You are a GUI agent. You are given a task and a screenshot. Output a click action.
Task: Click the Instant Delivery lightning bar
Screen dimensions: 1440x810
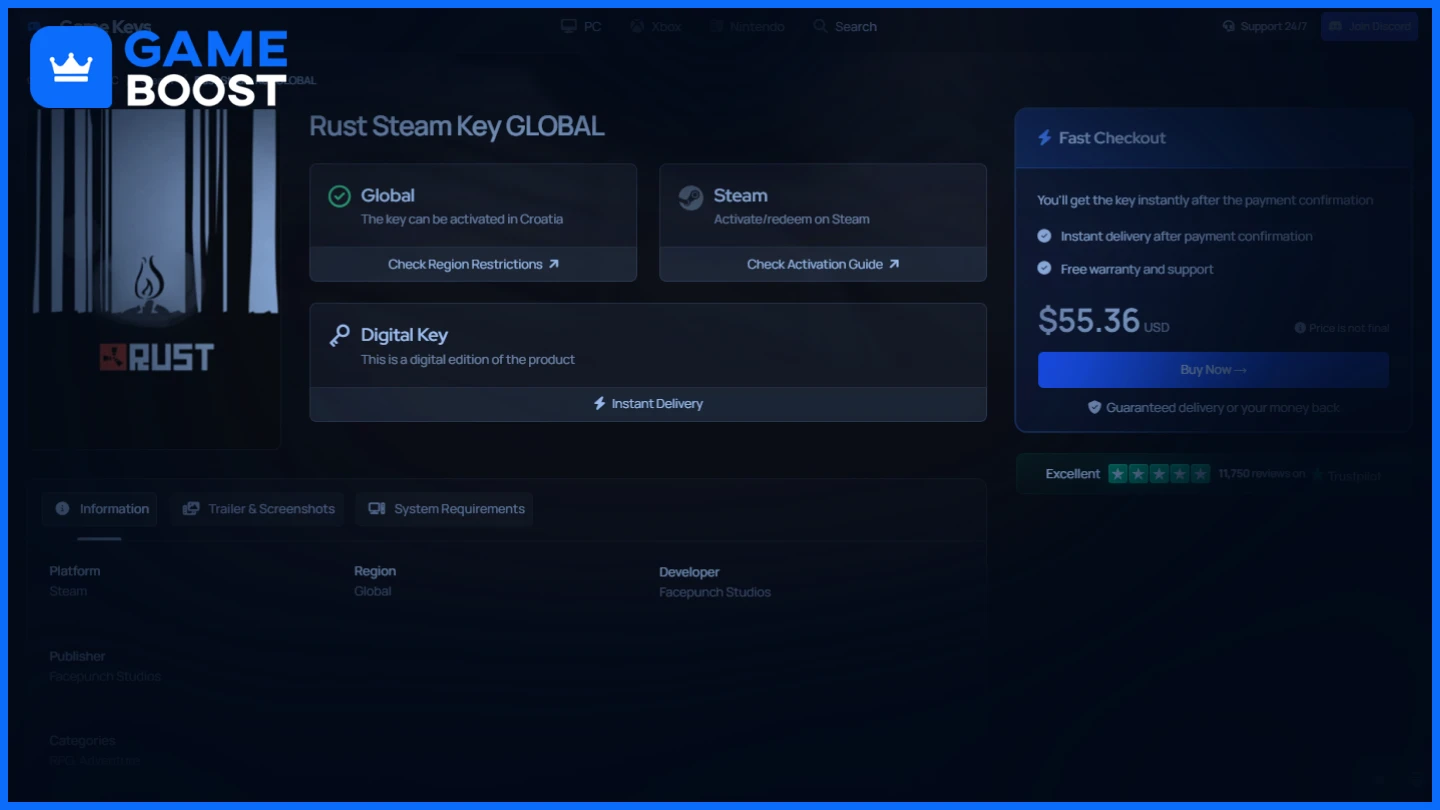(648, 404)
